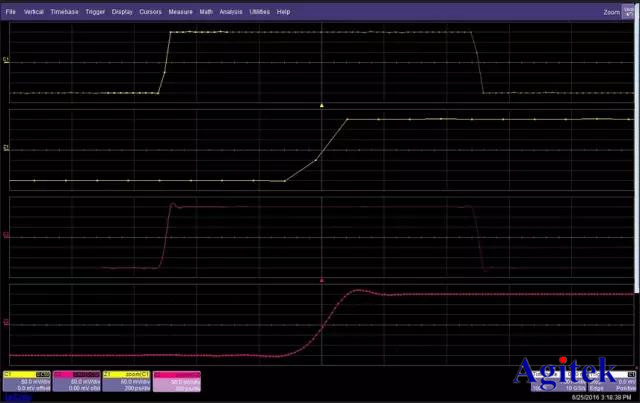
Task: Open the Math menu
Action: tap(206, 12)
